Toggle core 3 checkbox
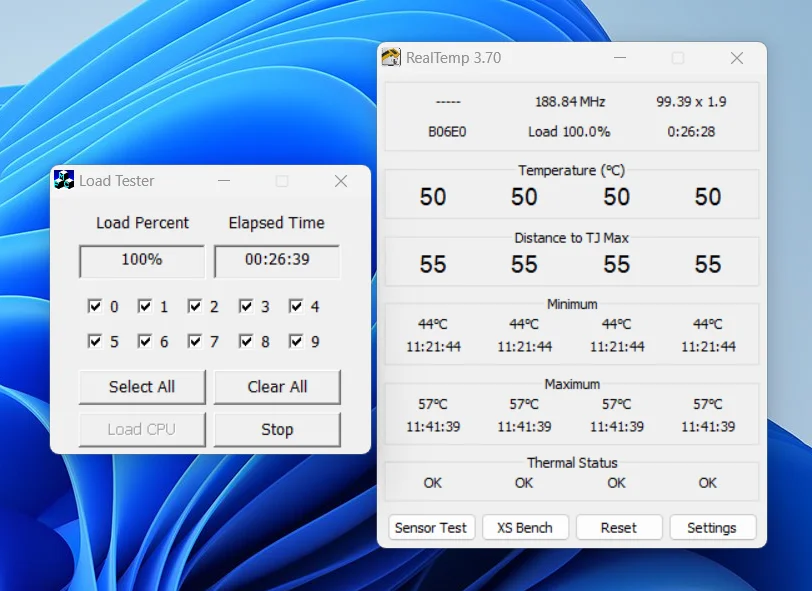The height and width of the screenshot is (591, 812). [x=245, y=306]
